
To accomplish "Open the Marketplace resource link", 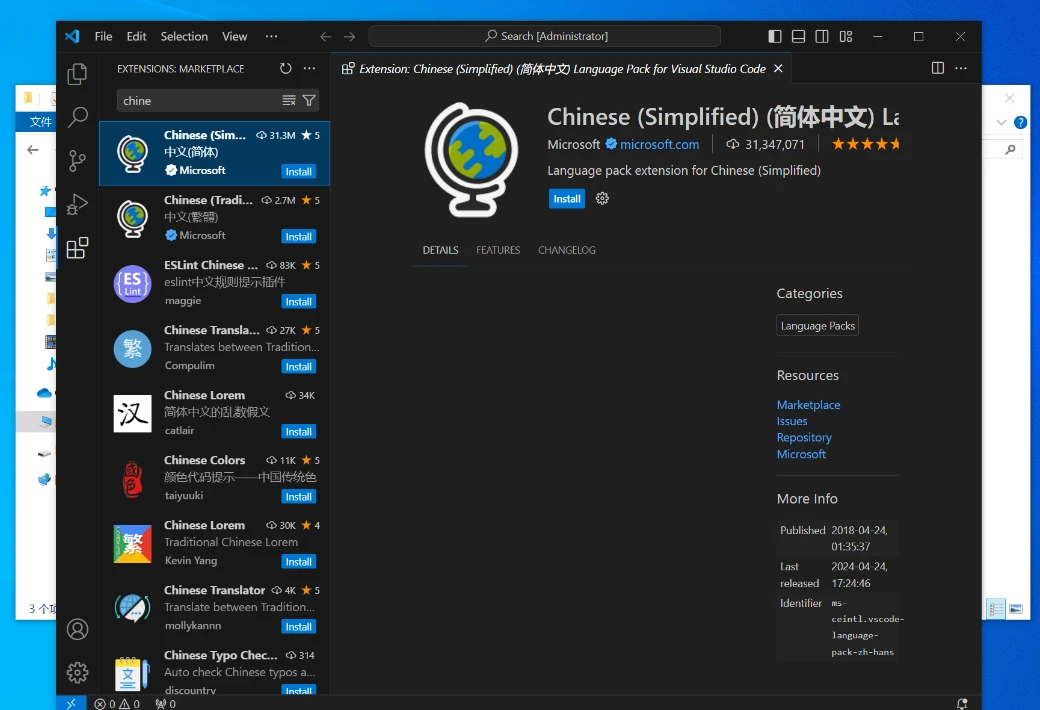I will coord(808,405).
